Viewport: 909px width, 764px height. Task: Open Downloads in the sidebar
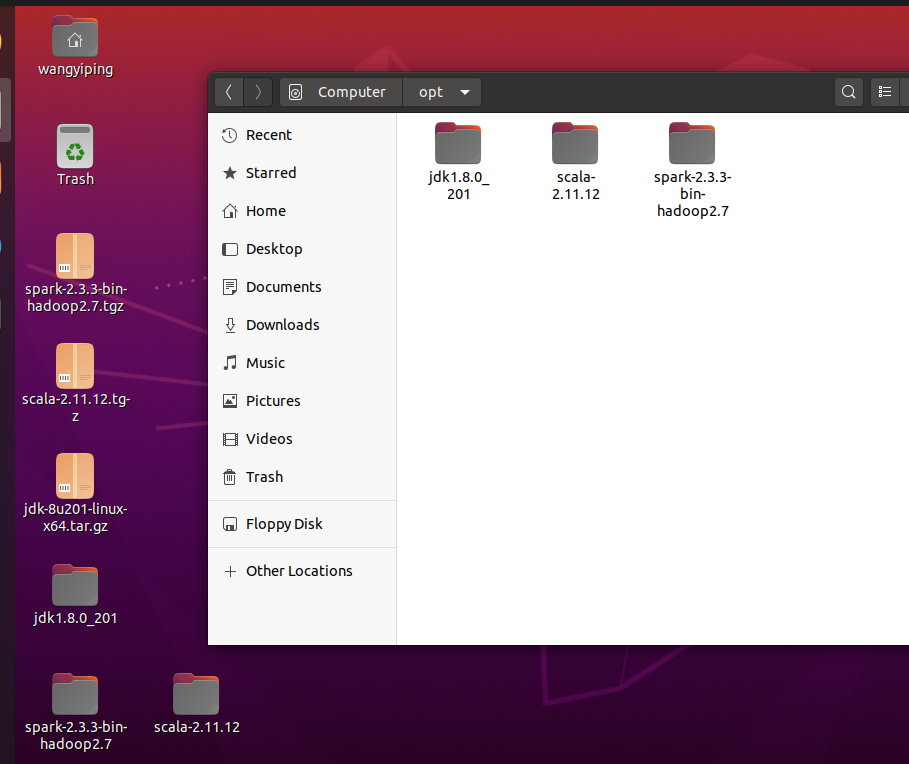(282, 324)
